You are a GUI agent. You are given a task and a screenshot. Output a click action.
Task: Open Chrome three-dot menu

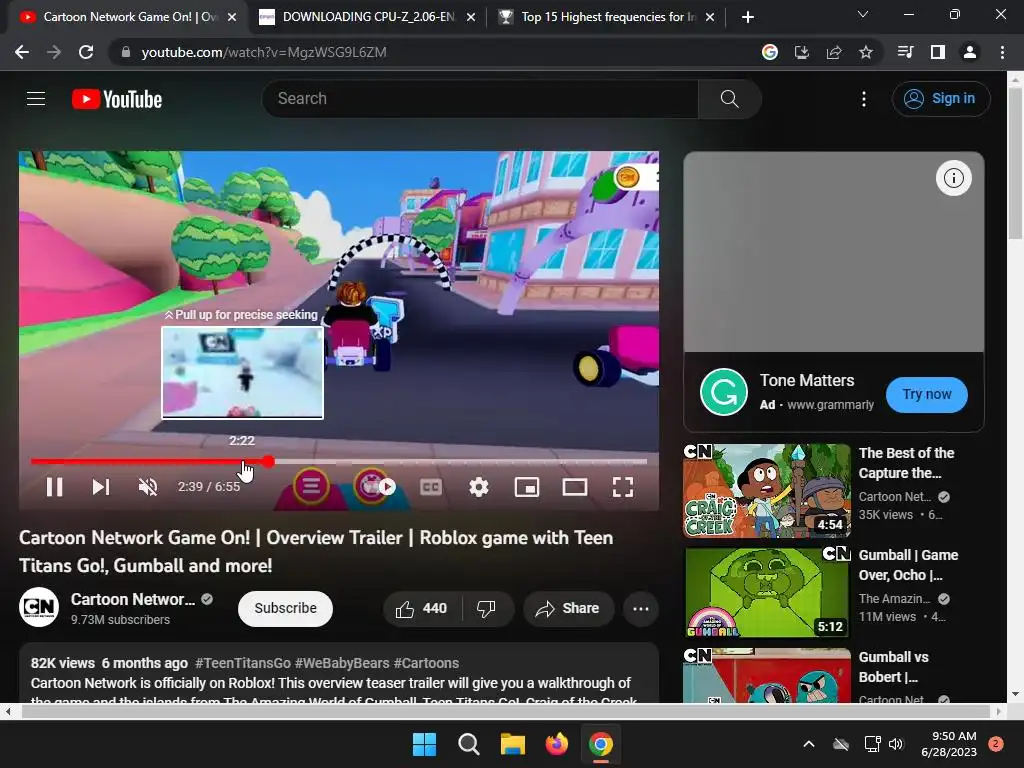(x=1002, y=52)
